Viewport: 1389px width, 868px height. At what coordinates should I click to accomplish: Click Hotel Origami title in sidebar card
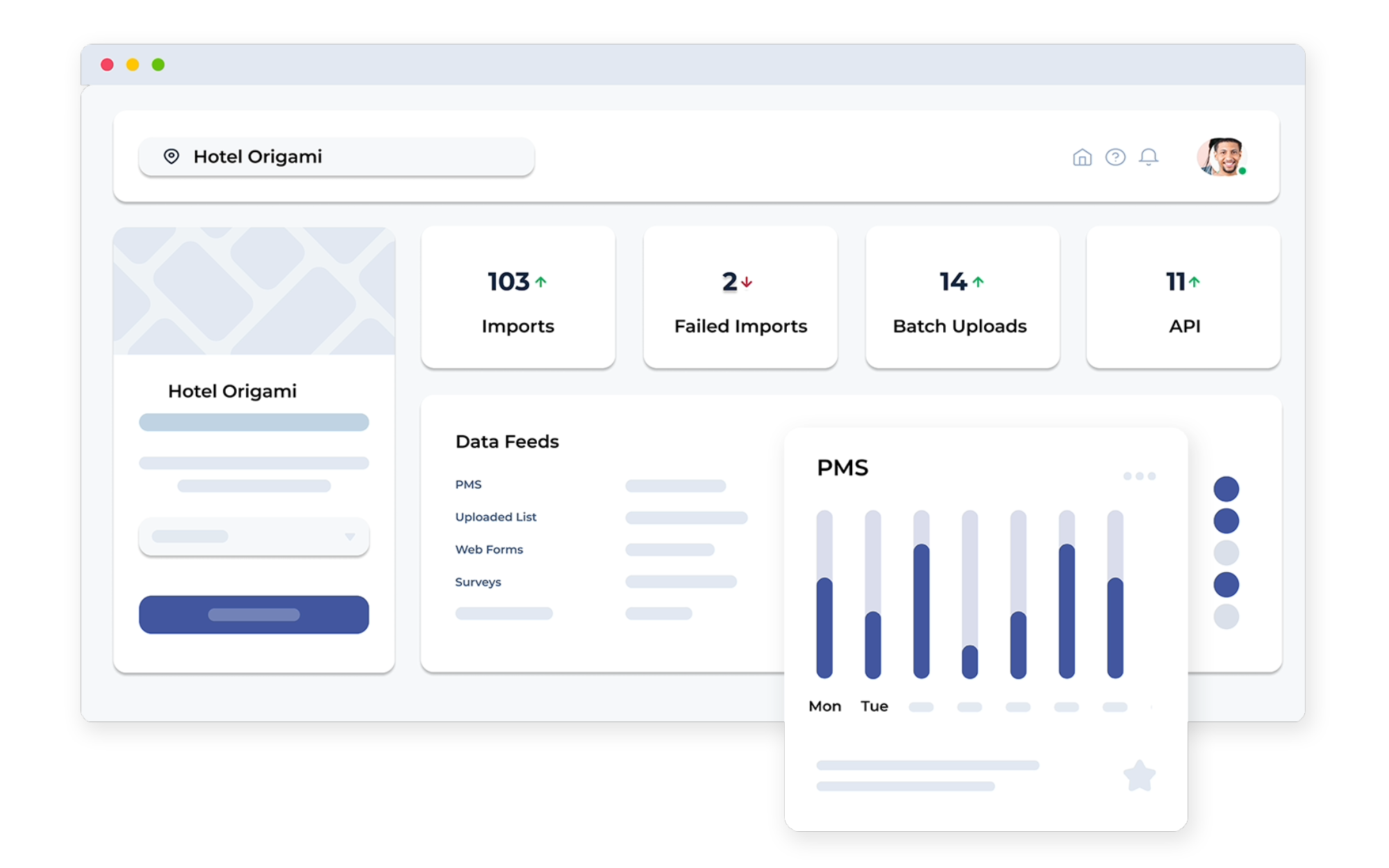click(x=232, y=391)
